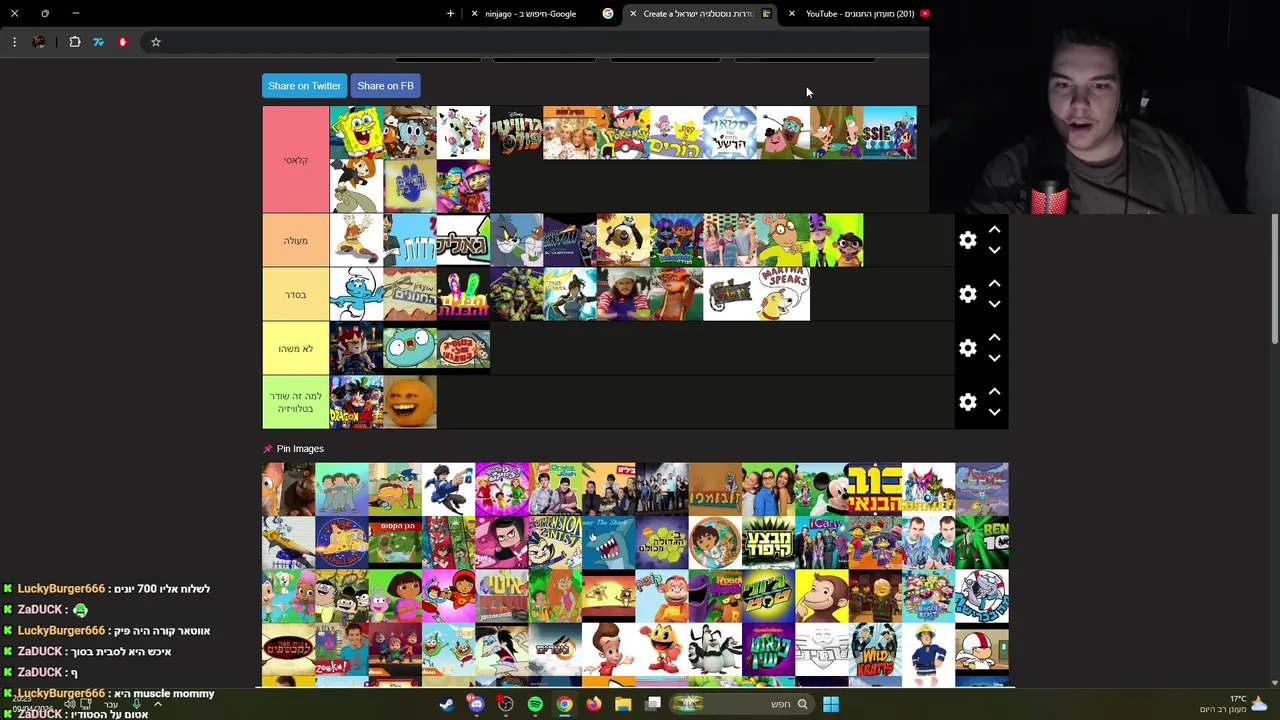Move the מעולה tier row down

[994, 250]
